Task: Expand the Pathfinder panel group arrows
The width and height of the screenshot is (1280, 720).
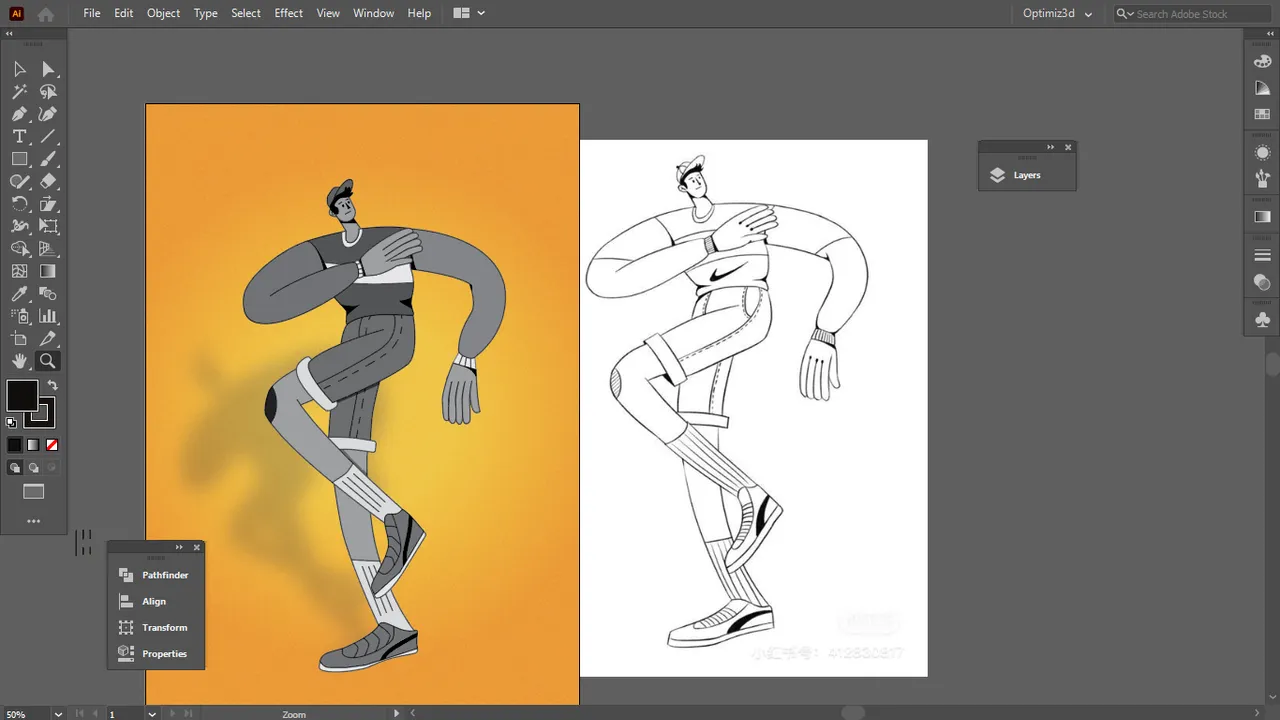Action: (x=179, y=547)
